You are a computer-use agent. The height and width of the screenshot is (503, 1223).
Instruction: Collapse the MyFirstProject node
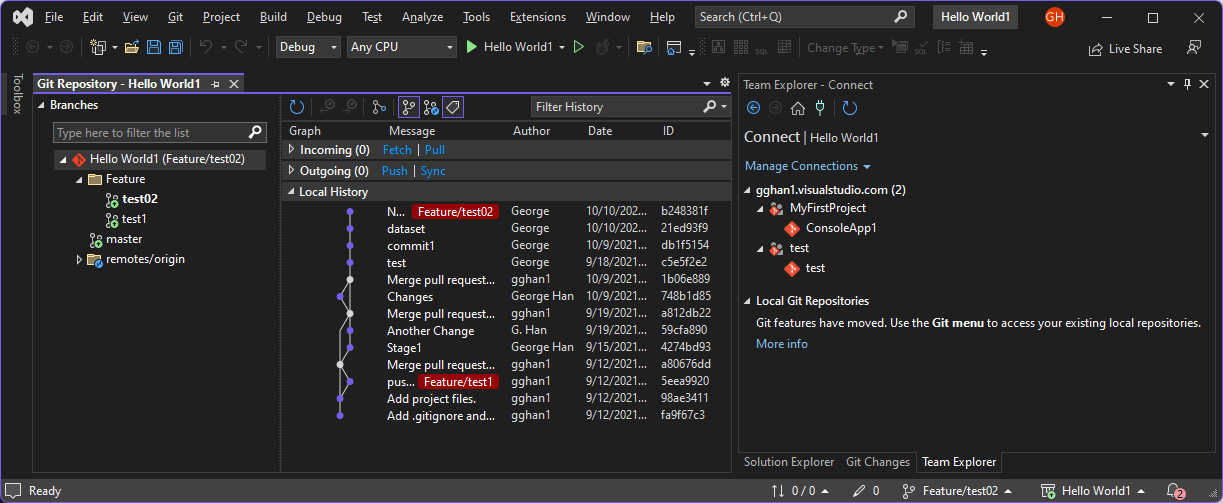tap(761, 208)
